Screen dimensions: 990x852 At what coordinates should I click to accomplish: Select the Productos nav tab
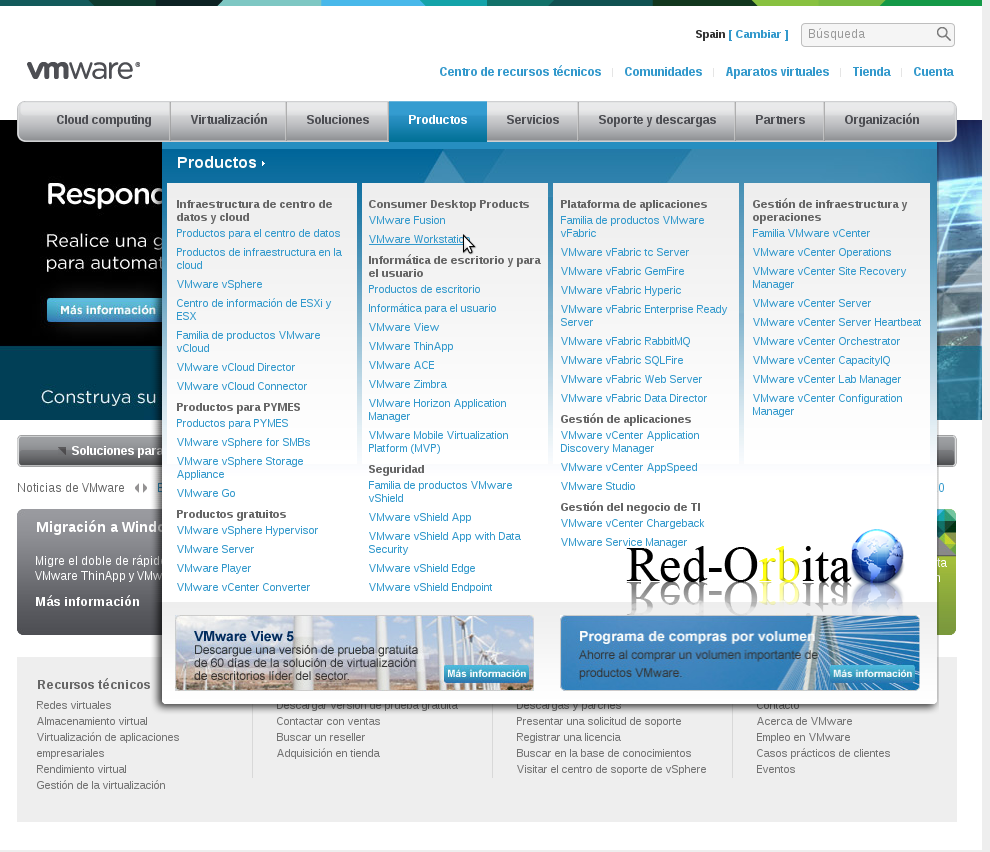438,120
